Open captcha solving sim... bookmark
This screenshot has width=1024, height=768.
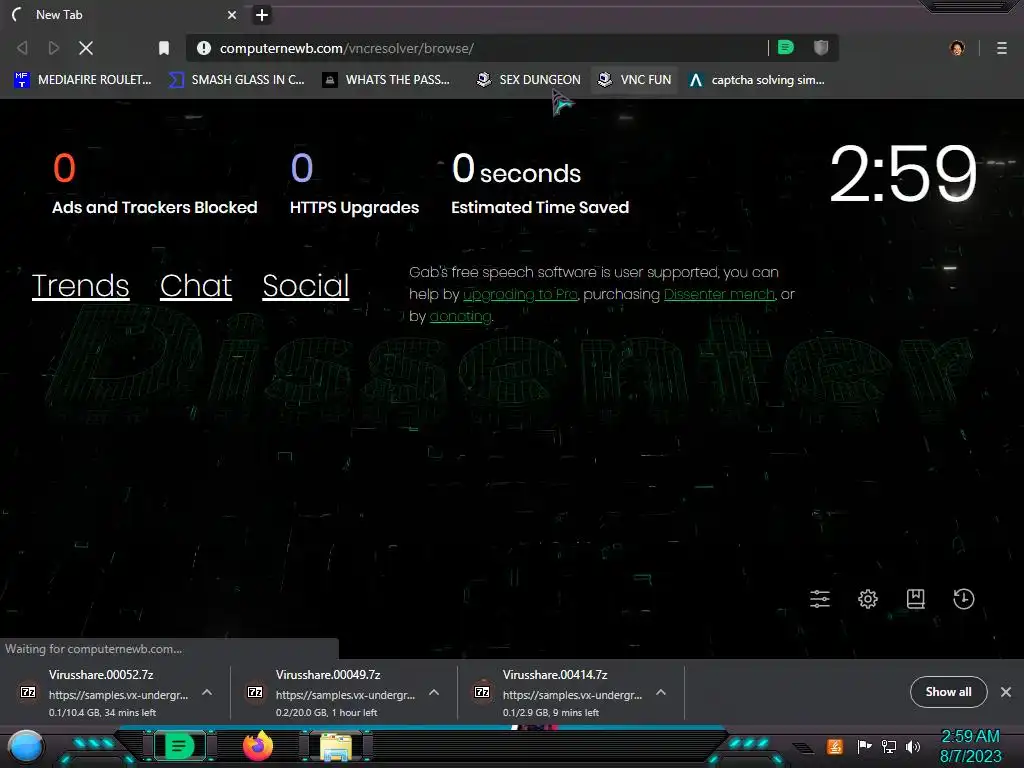tap(758, 80)
